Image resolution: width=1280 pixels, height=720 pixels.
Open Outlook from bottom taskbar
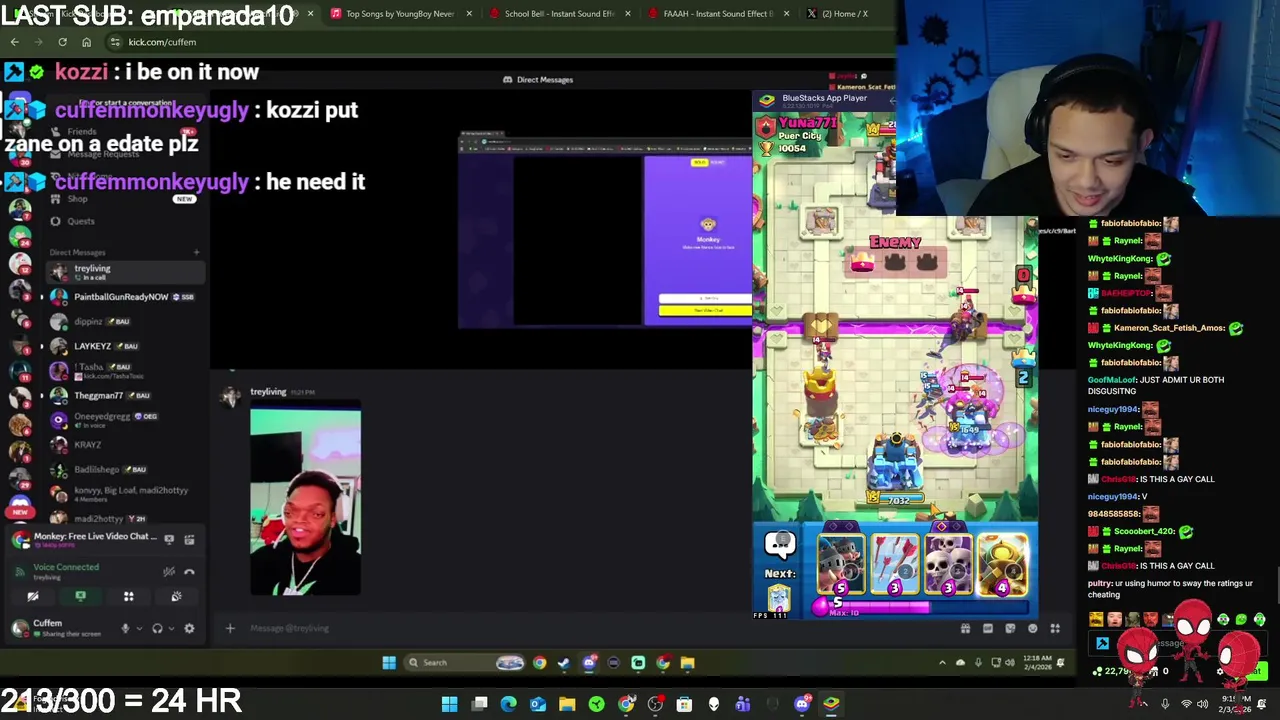538,704
